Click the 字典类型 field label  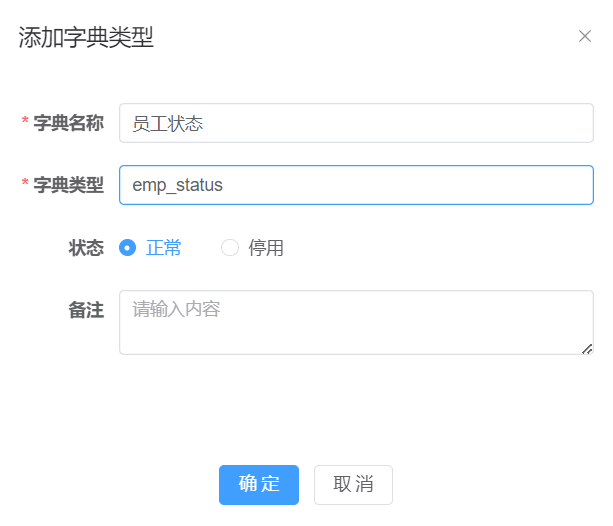click(x=68, y=185)
